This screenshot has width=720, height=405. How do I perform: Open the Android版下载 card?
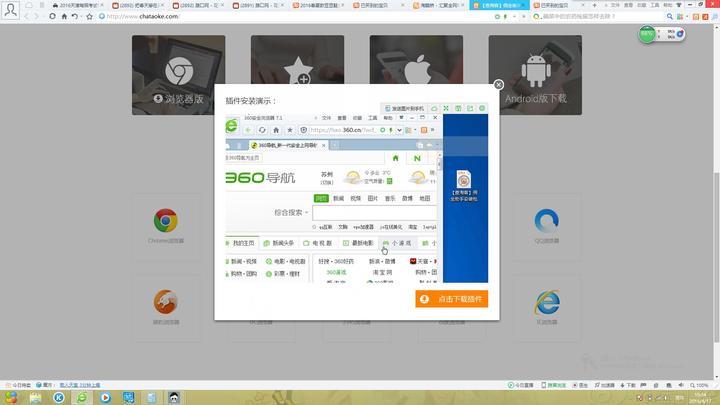tap(535, 75)
